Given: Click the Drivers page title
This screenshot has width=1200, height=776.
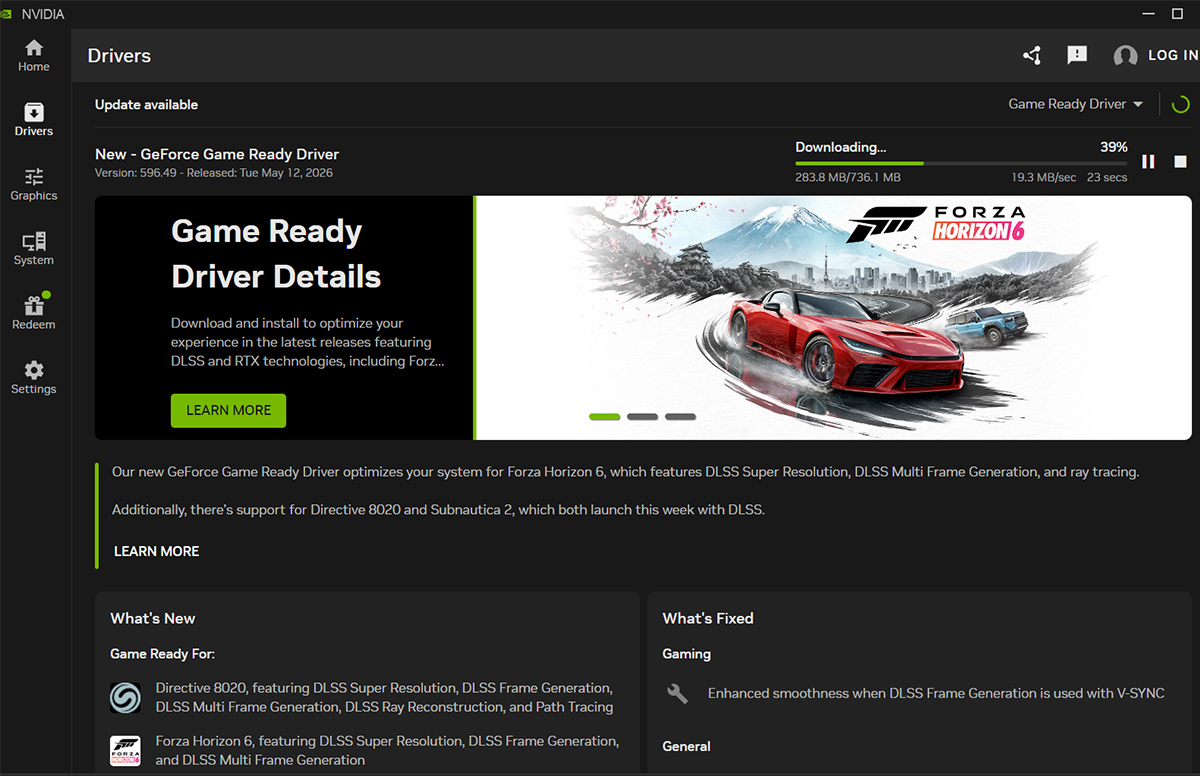Looking at the screenshot, I should (x=119, y=56).
